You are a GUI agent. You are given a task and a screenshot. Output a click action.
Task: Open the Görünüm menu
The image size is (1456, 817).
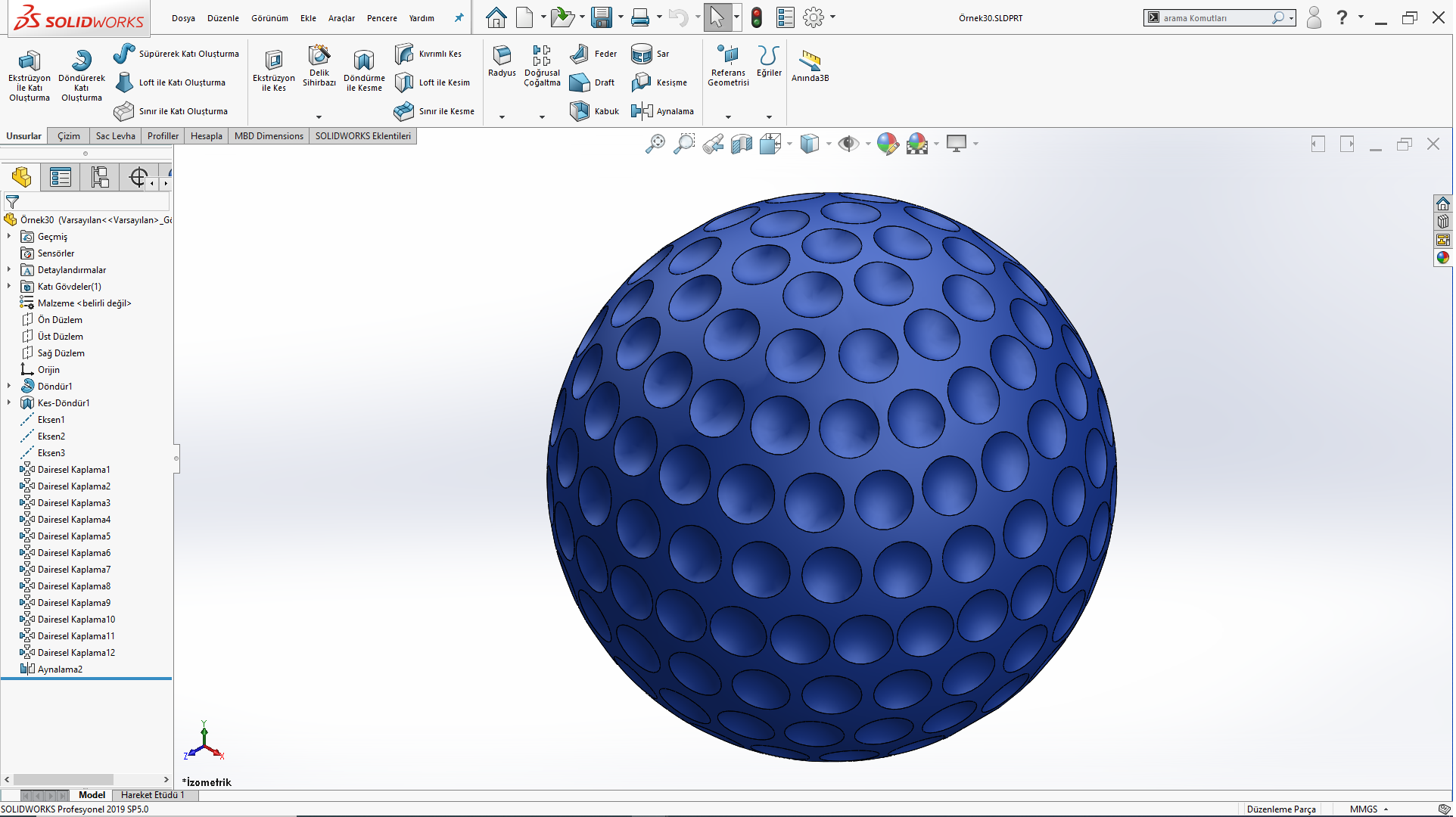[269, 18]
